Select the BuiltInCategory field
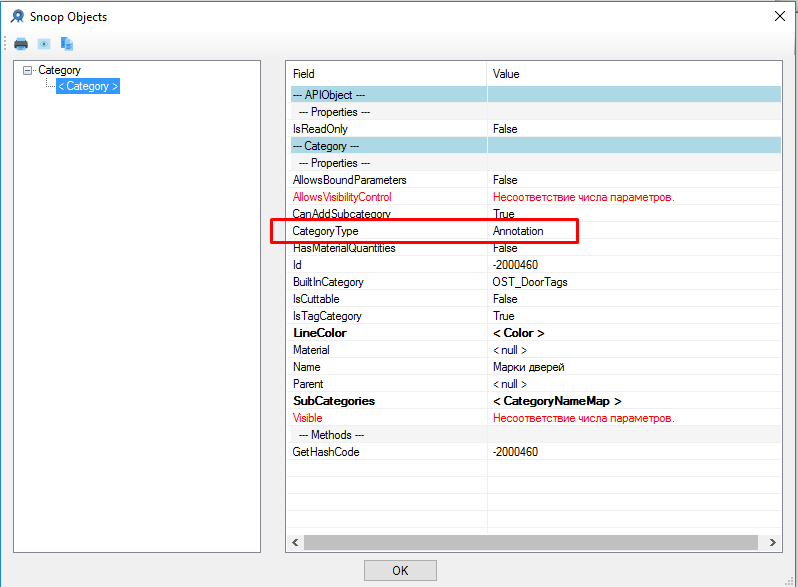 tap(328, 282)
